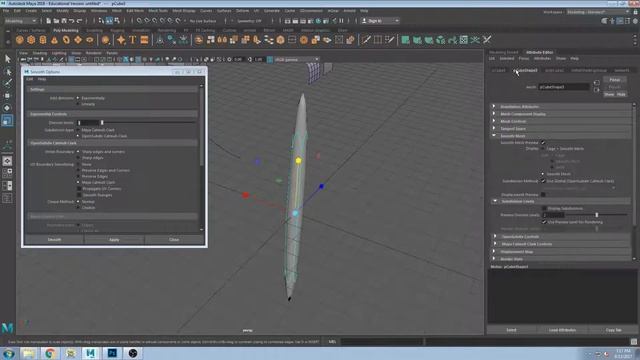Click the Redo icon in status line
This screenshot has height=360, width=640.
[80, 21]
